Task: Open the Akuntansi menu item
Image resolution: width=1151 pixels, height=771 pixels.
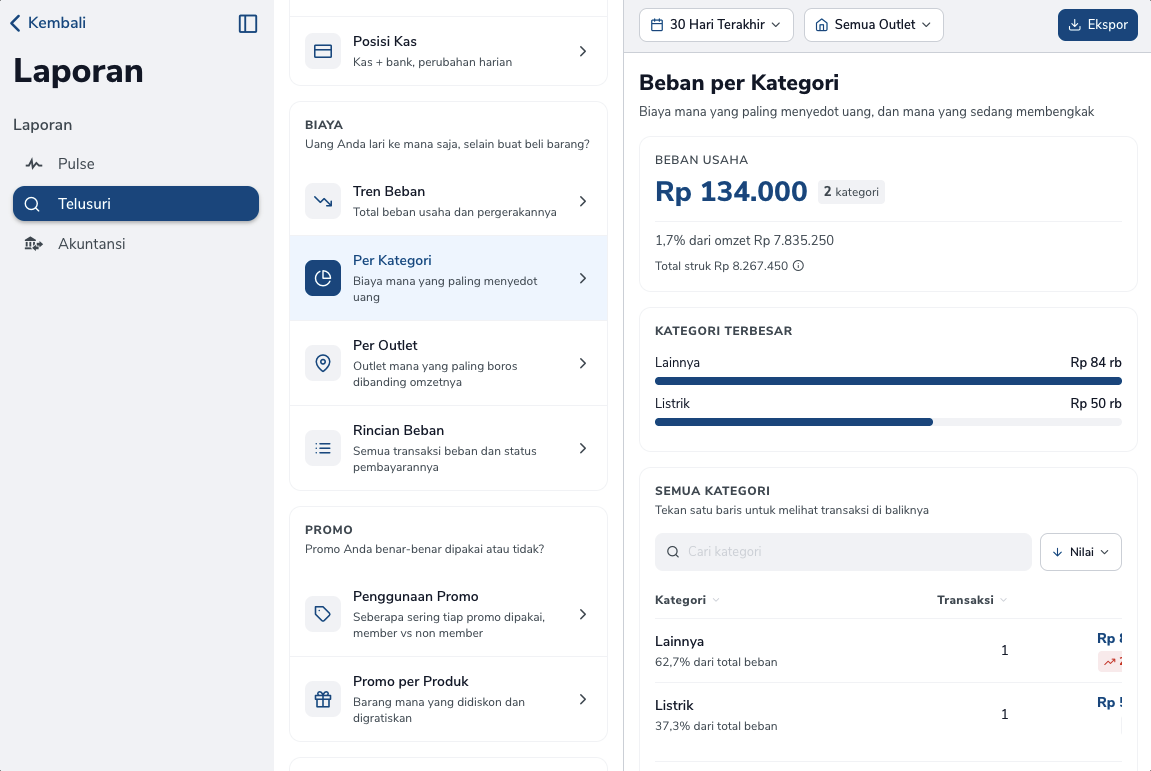Action: pyautogui.click(x=136, y=244)
